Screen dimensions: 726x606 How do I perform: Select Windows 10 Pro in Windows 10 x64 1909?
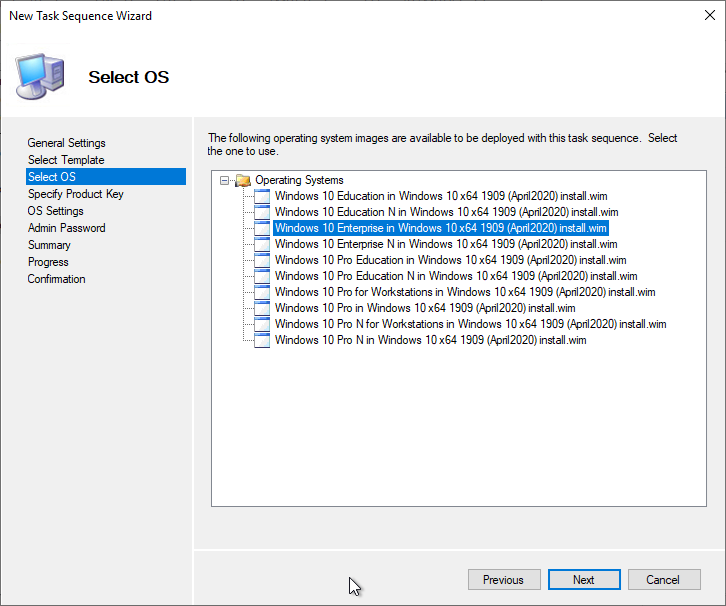[x=425, y=308]
